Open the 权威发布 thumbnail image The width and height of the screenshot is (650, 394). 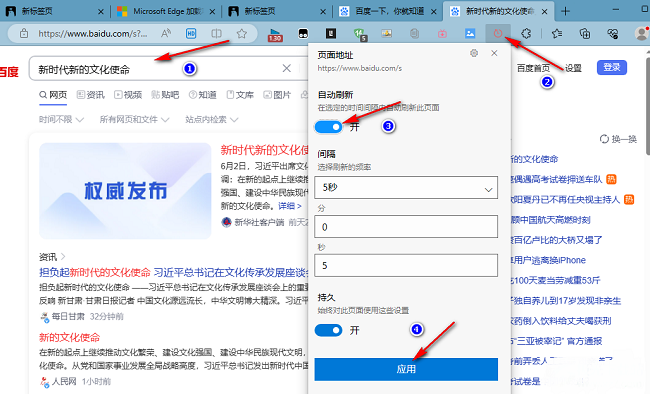125,191
